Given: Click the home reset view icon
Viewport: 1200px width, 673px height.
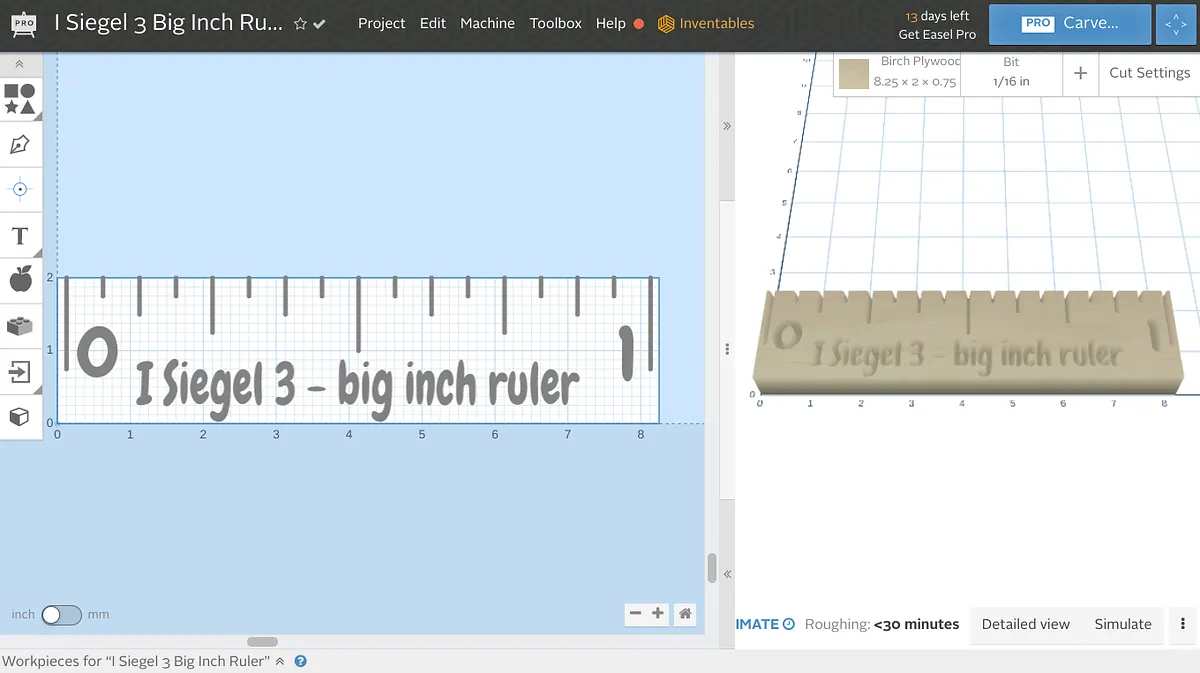Looking at the screenshot, I should [685, 614].
